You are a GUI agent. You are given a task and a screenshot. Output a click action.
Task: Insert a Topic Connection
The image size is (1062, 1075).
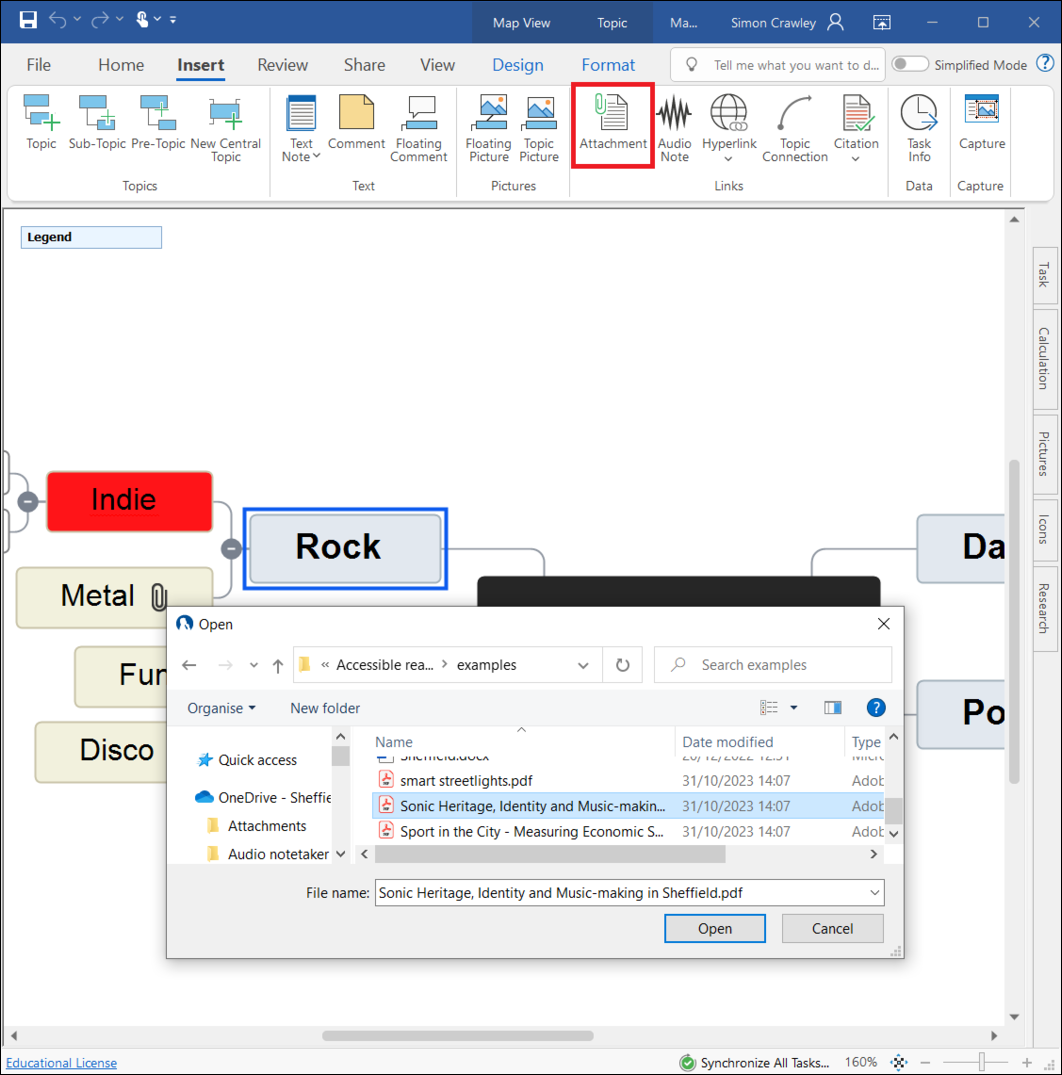coord(794,115)
